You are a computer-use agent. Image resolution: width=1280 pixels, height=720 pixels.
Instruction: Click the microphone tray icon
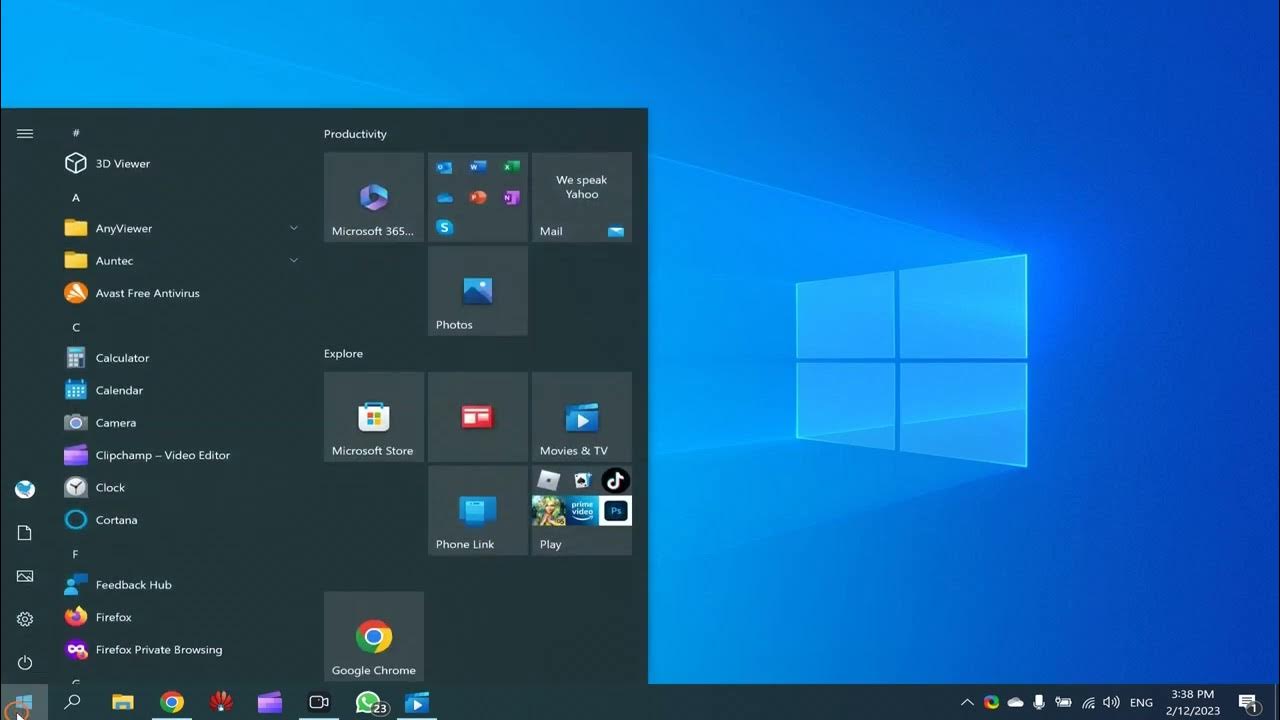click(1039, 703)
